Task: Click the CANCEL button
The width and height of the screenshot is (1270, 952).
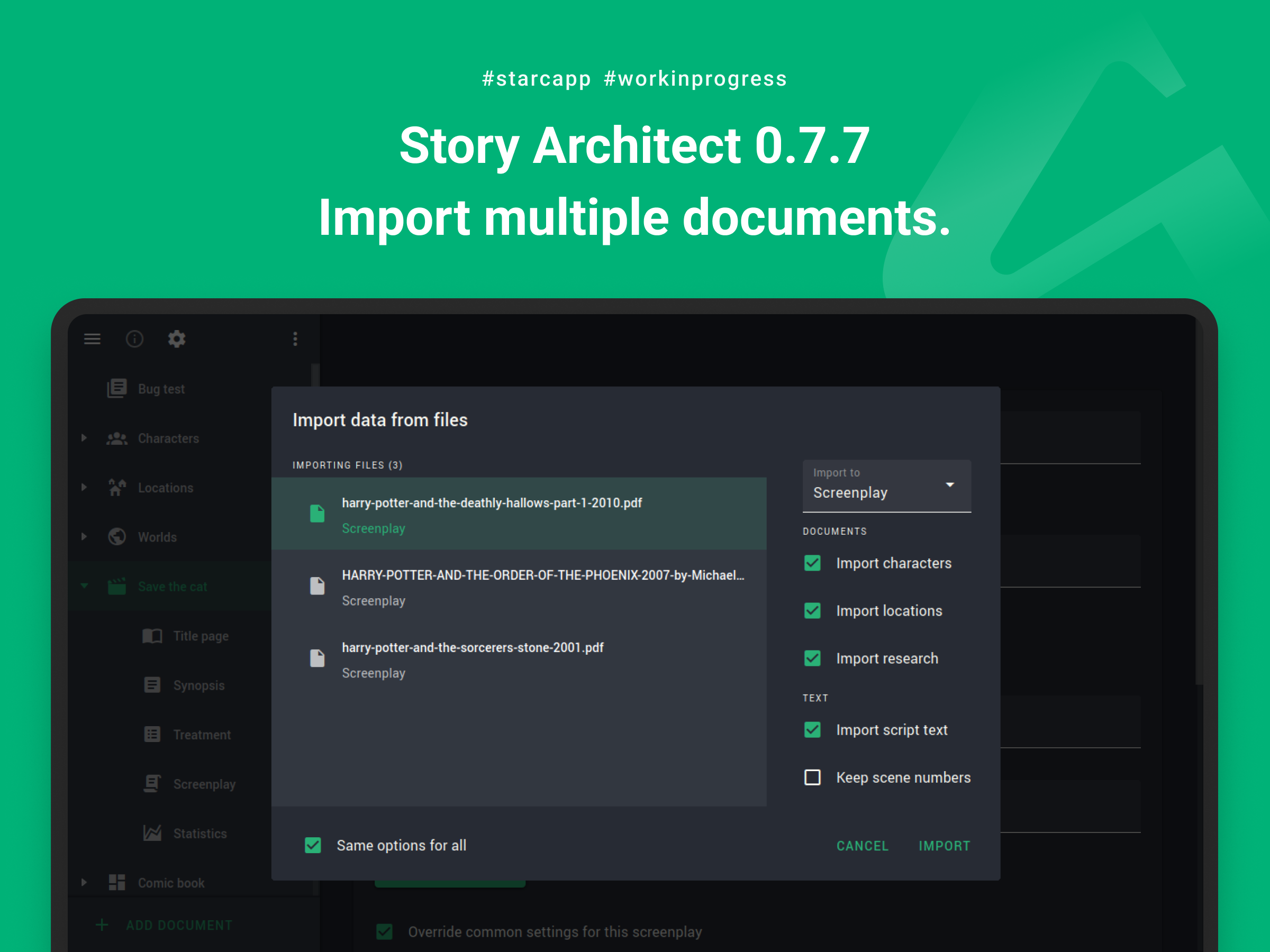Action: click(x=863, y=846)
